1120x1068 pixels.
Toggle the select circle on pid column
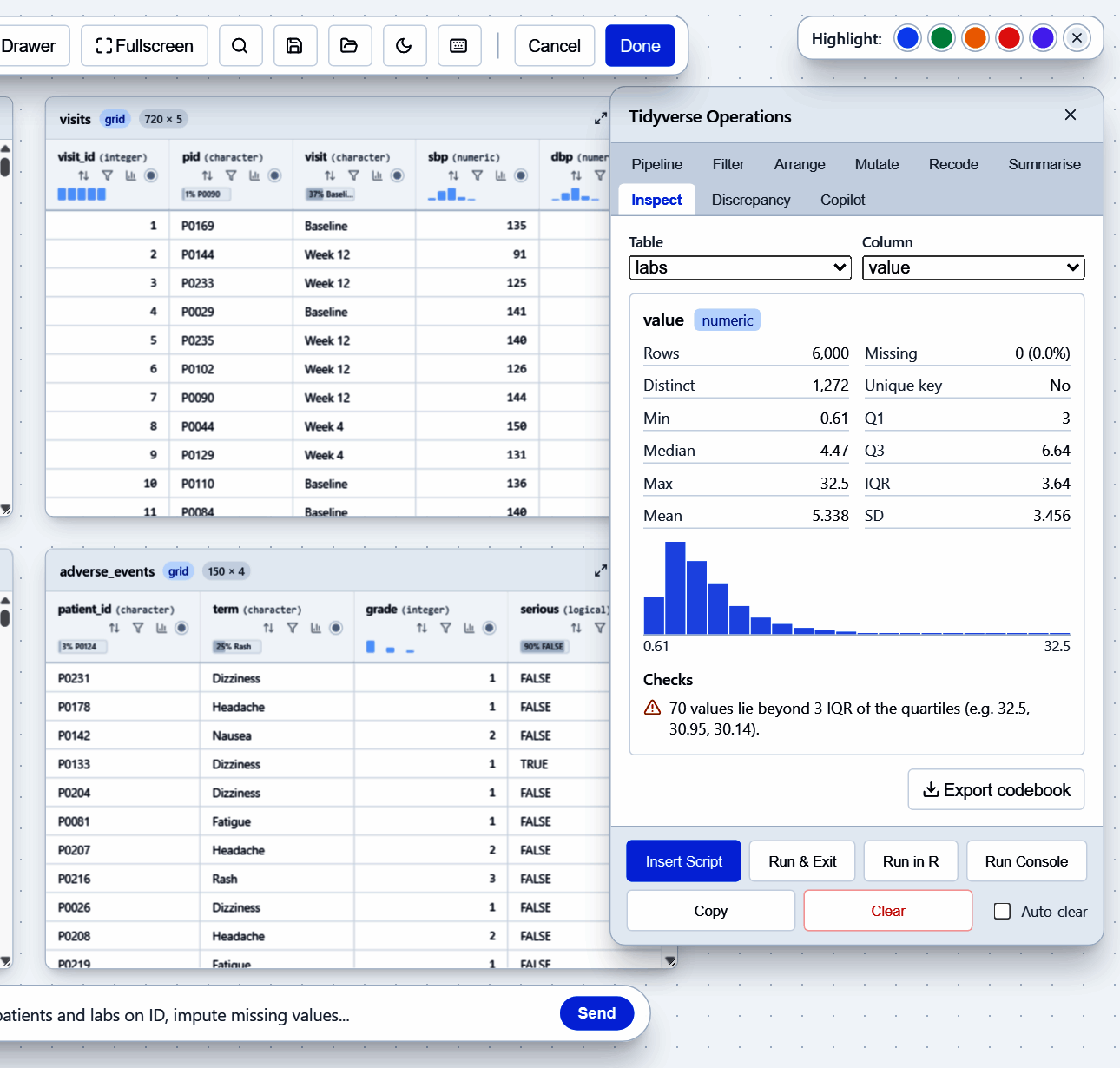(274, 175)
